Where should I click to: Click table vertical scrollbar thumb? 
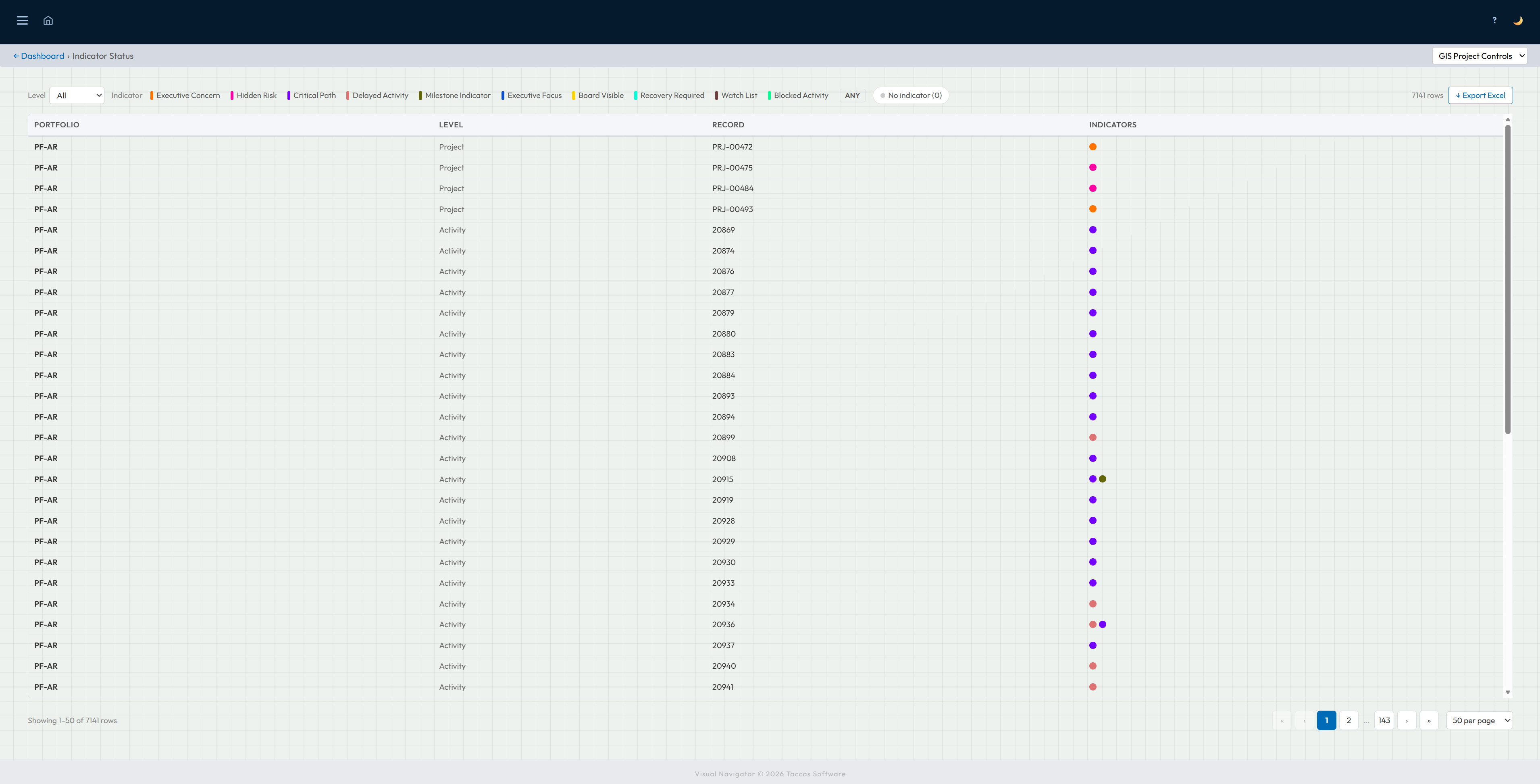click(x=1508, y=280)
